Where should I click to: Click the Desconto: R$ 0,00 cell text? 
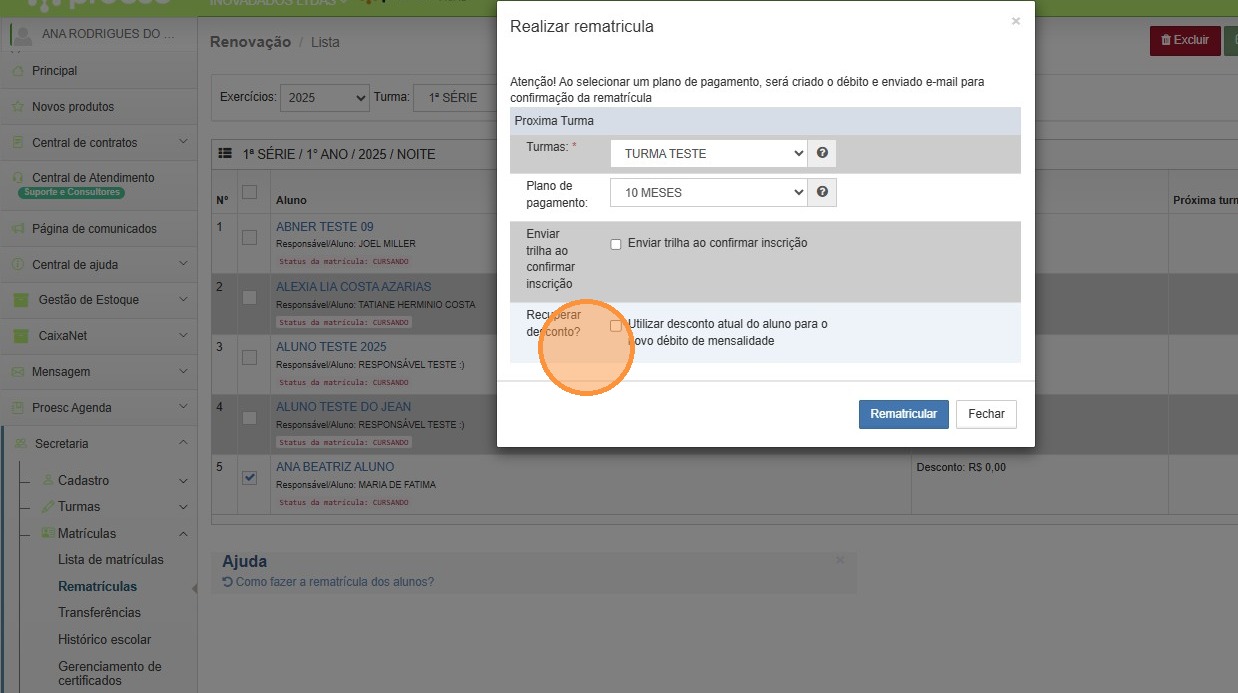pos(961,467)
